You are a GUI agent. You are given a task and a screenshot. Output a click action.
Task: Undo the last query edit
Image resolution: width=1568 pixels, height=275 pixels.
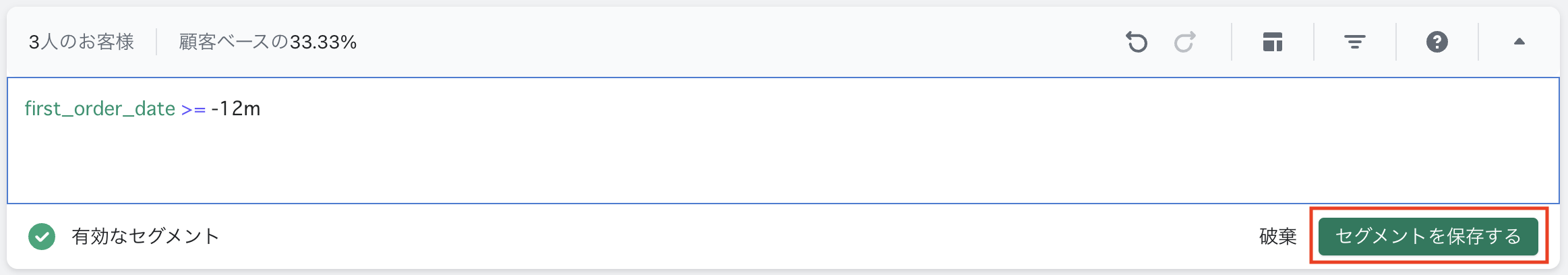tap(1137, 42)
